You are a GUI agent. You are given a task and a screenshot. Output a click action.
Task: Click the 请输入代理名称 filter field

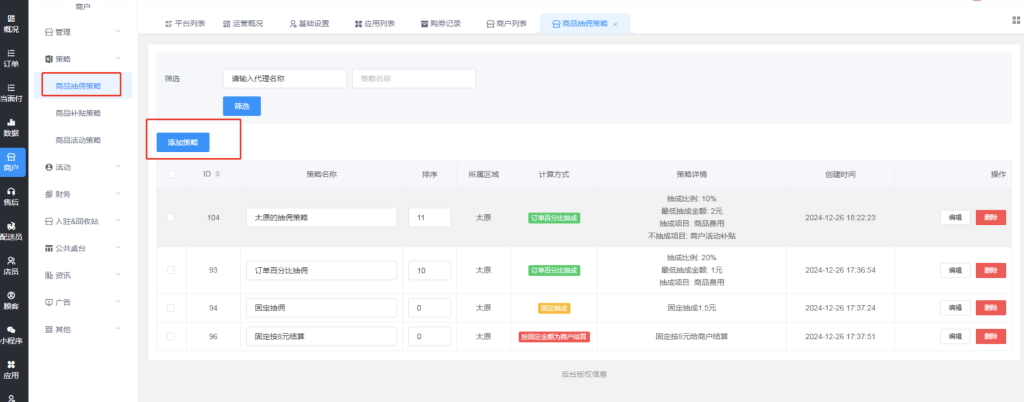(284, 78)
